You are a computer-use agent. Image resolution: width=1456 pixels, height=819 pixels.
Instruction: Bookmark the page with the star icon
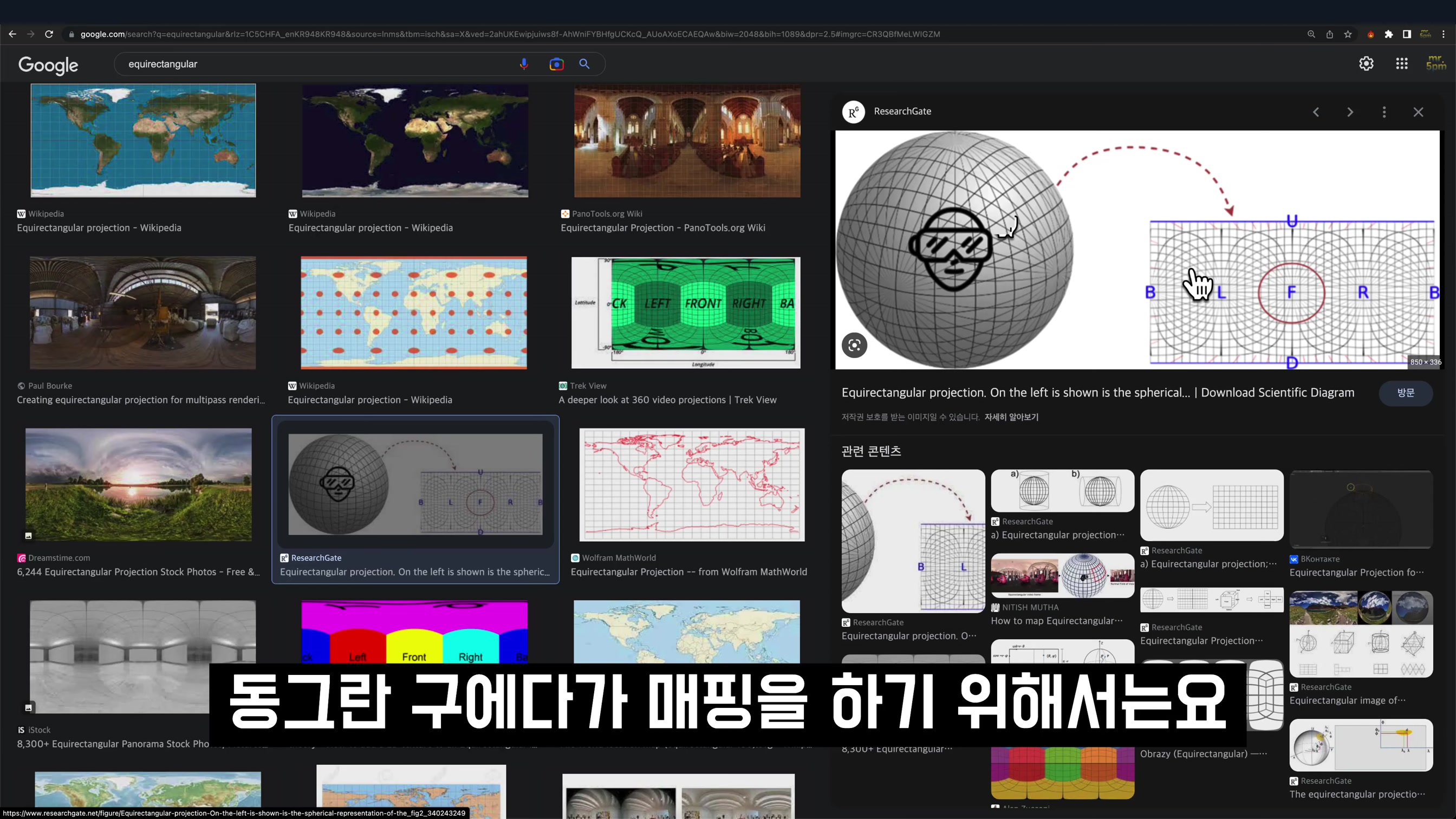pyautogui.click(x=1348, y=34)
